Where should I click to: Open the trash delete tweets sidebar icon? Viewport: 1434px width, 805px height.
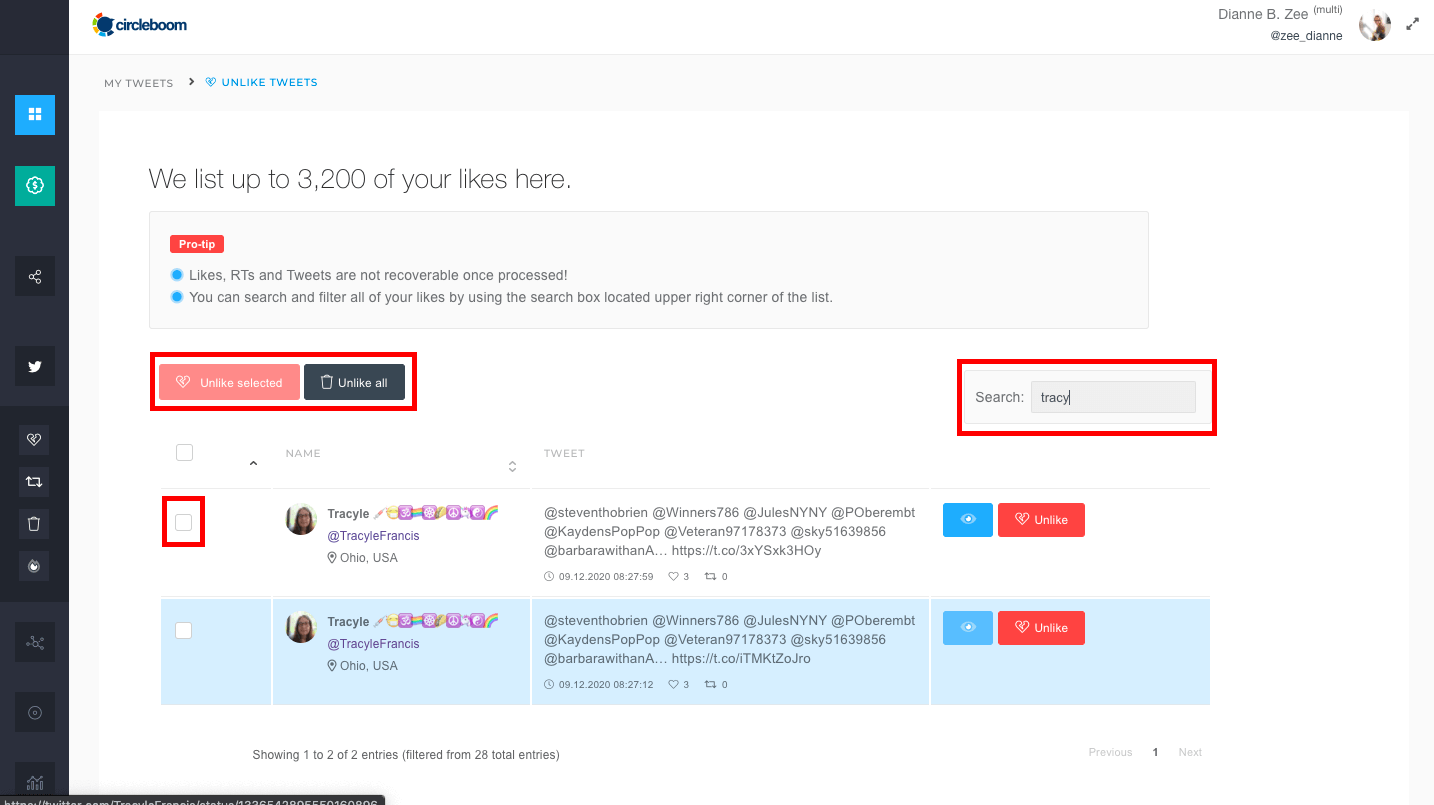click(x=35, y=523)
